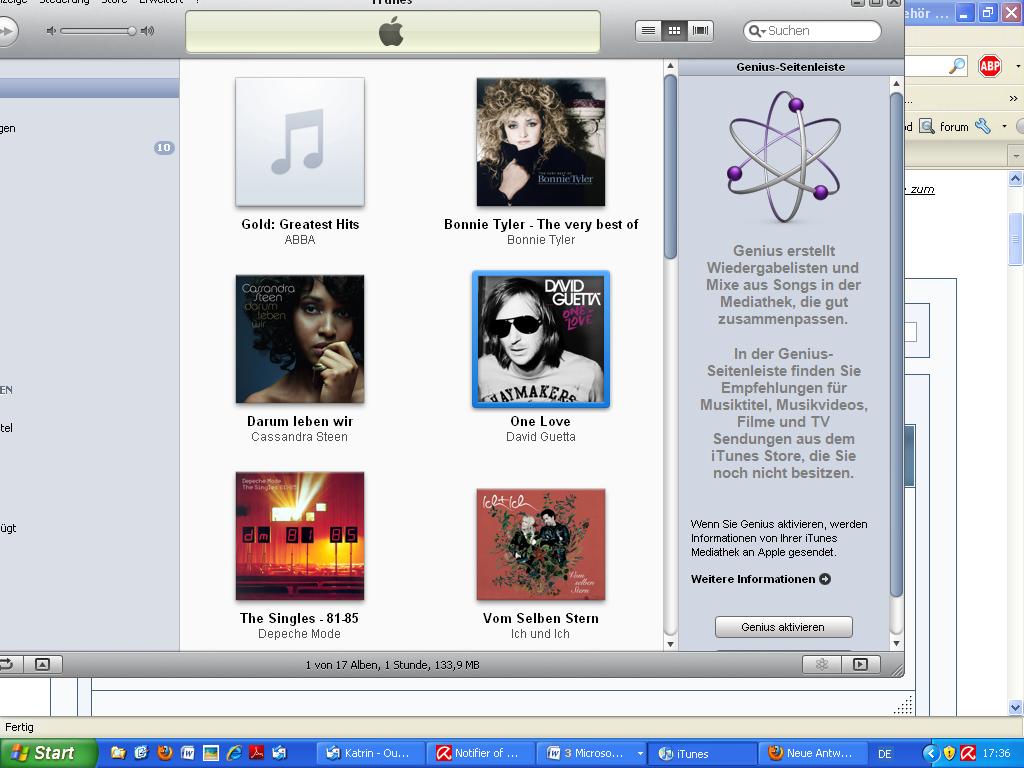Click the sidebar badge showing 10

click(x=164, y=148)
